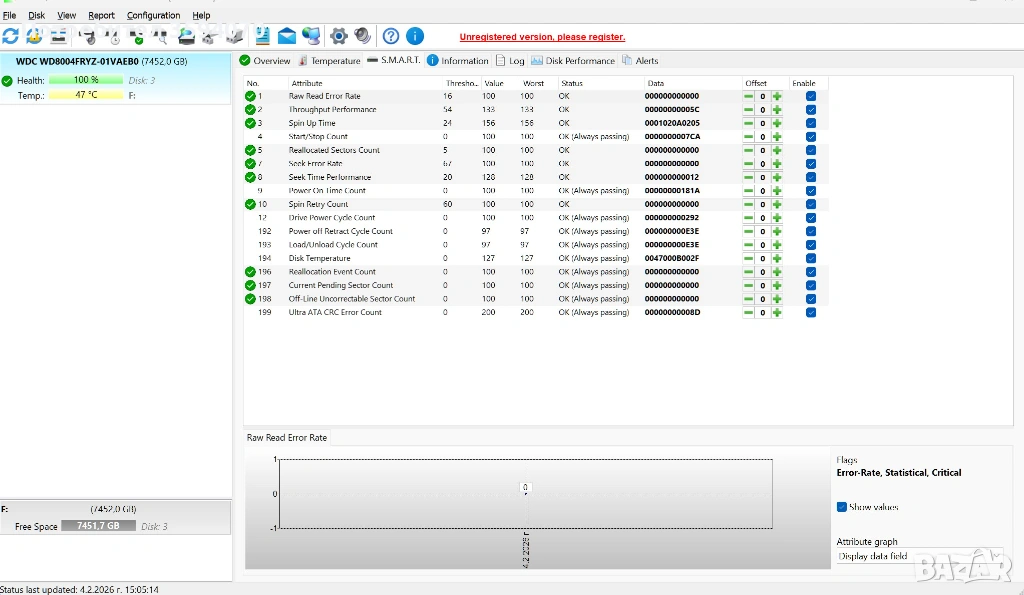Uncheck Enable for Ultra ATA CRC Error Count

click(x=811, y=312)
